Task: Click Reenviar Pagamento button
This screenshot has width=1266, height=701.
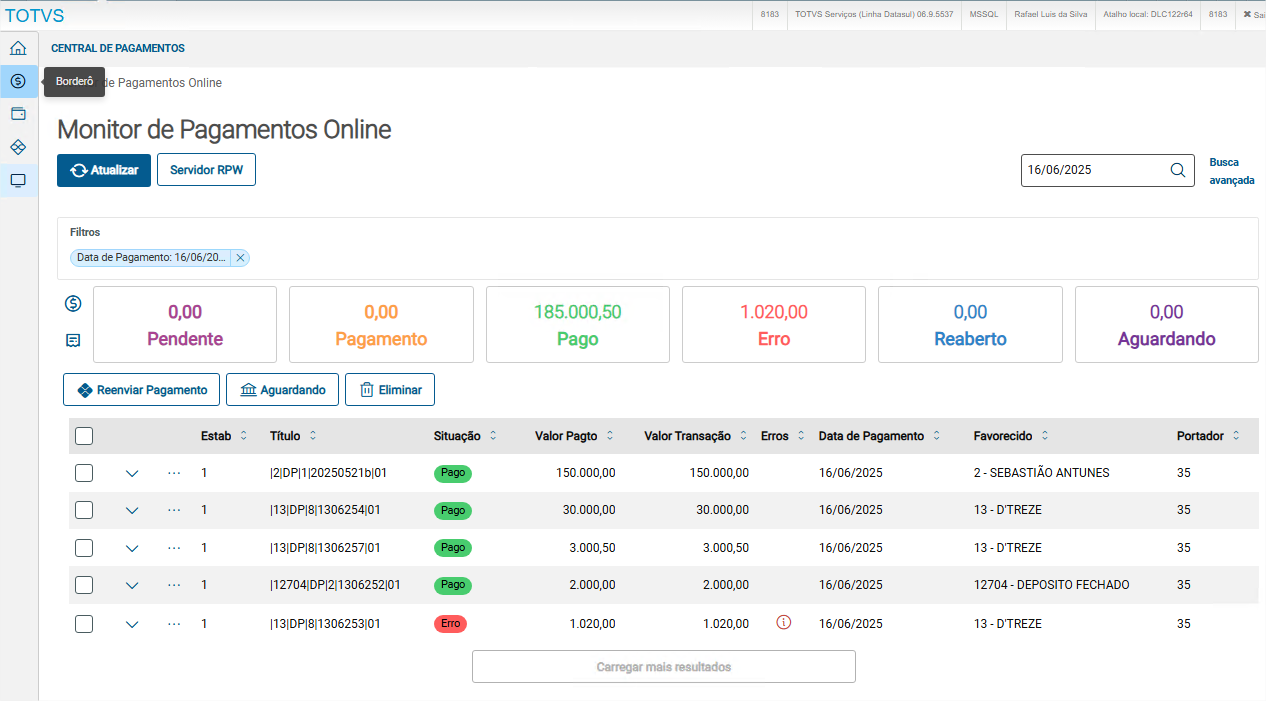Action: [141, 390]
